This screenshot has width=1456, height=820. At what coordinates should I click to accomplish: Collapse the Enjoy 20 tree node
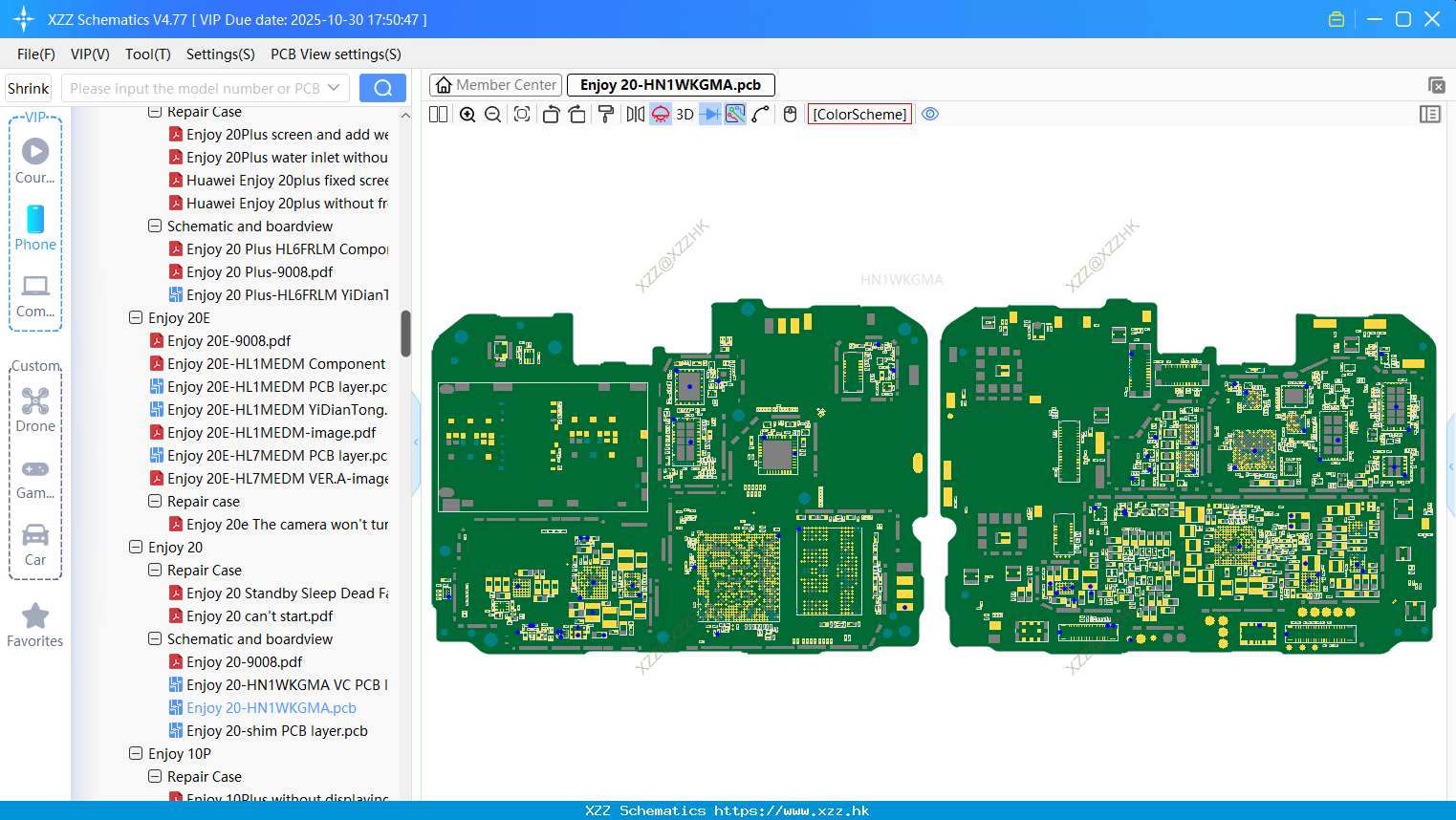[136, 547]
